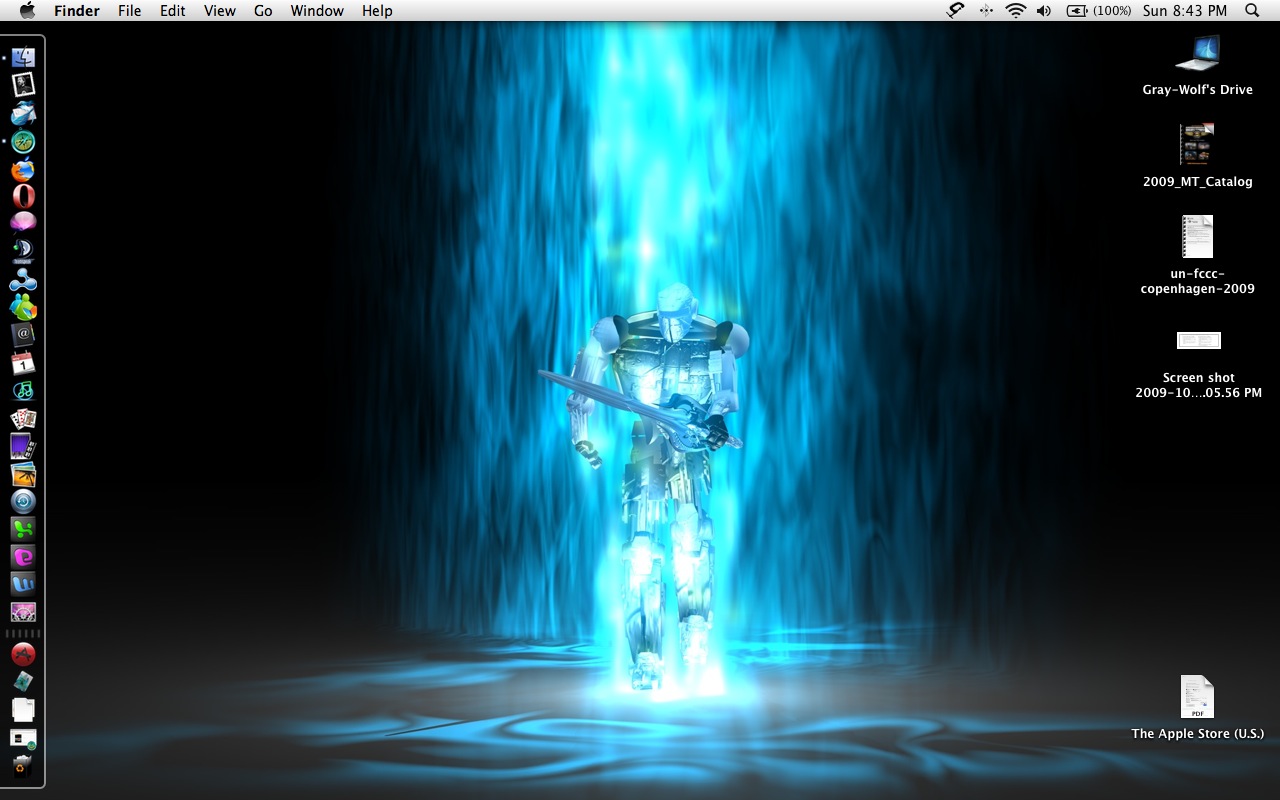The width and height of the screenshot is (1280, 800).
Task: Open the Finder application menu
Action: (x=77, y=11)
